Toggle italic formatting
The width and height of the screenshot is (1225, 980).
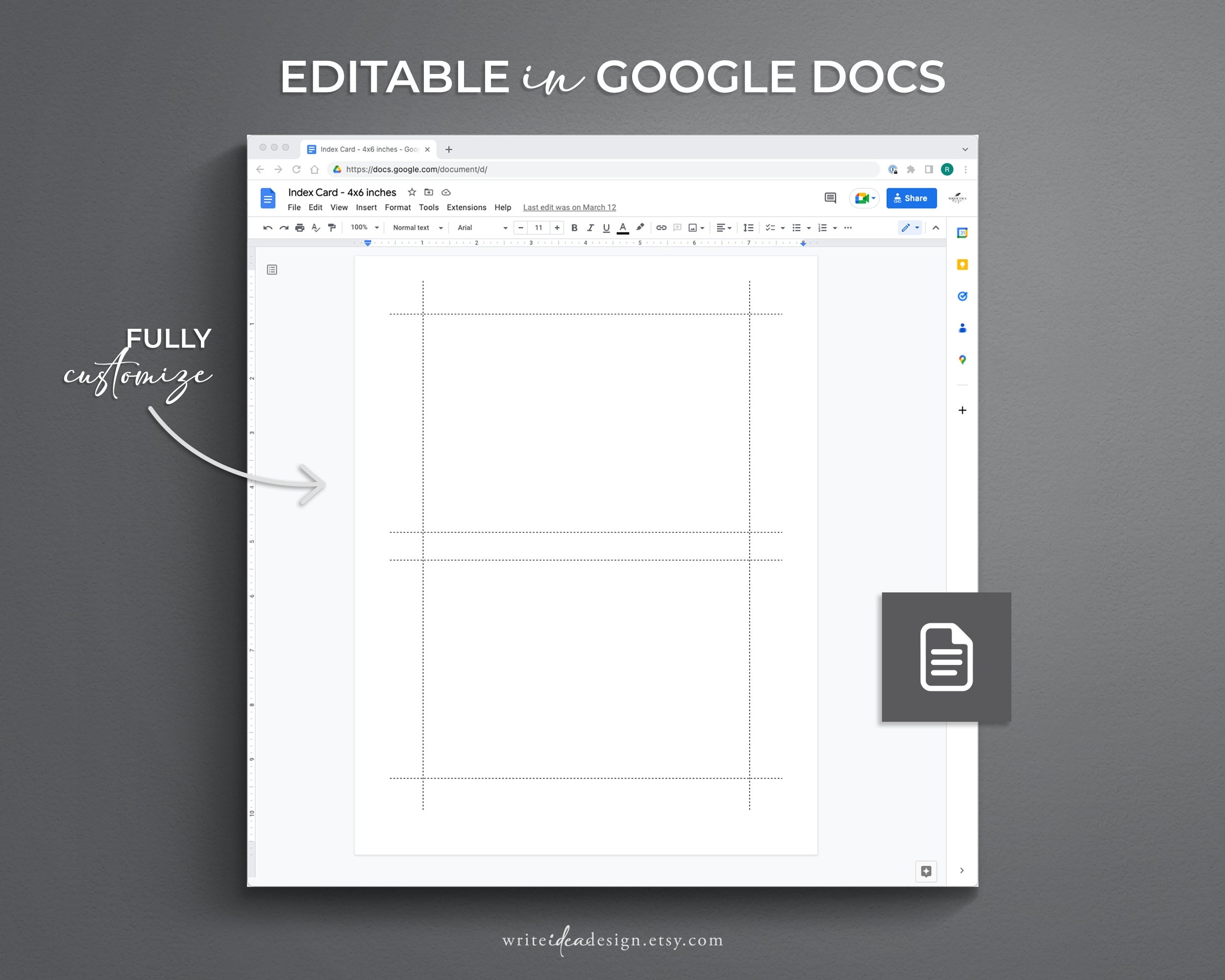tap(590, 227)
